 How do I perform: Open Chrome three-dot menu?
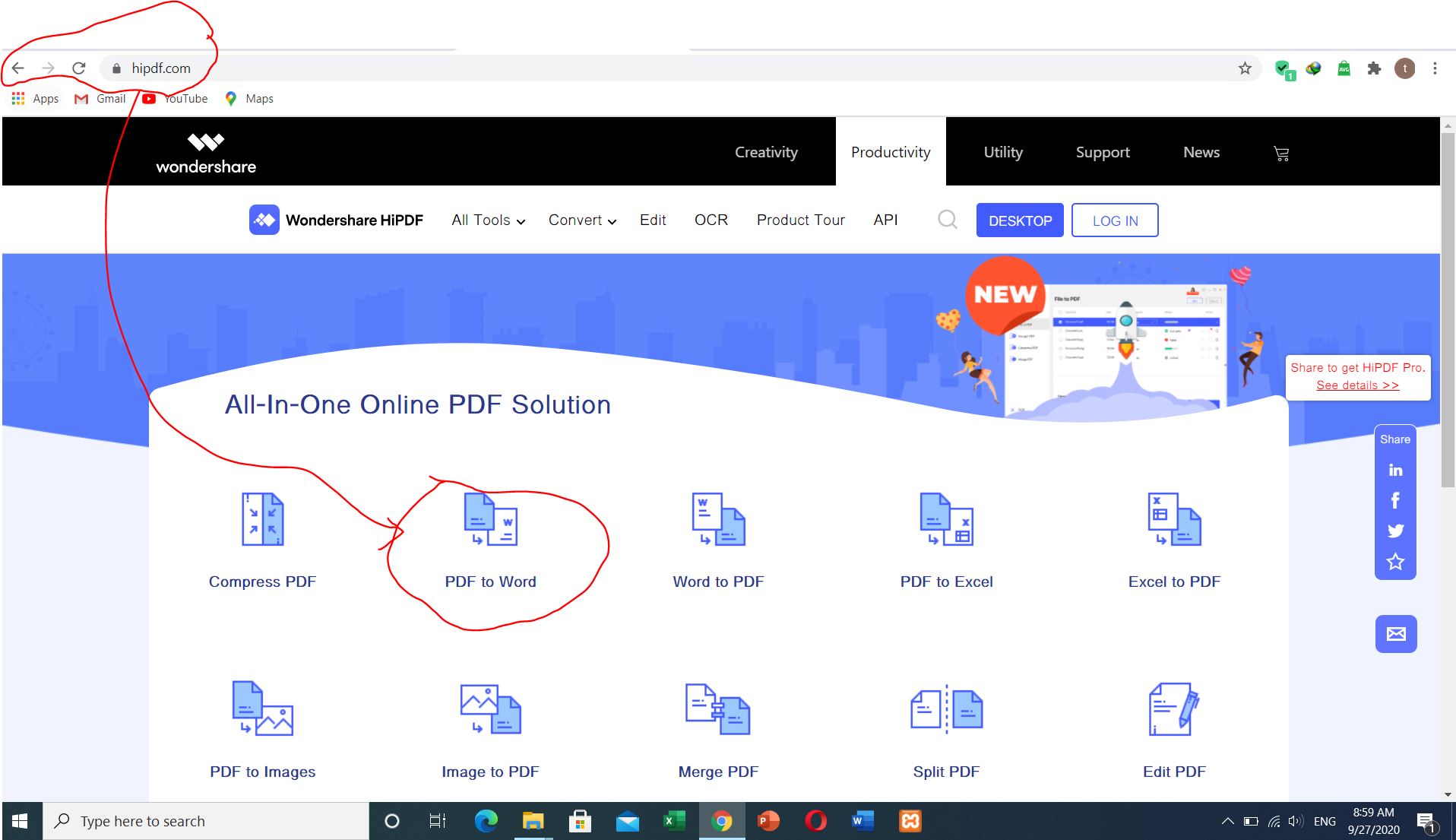pos(1435,68)
